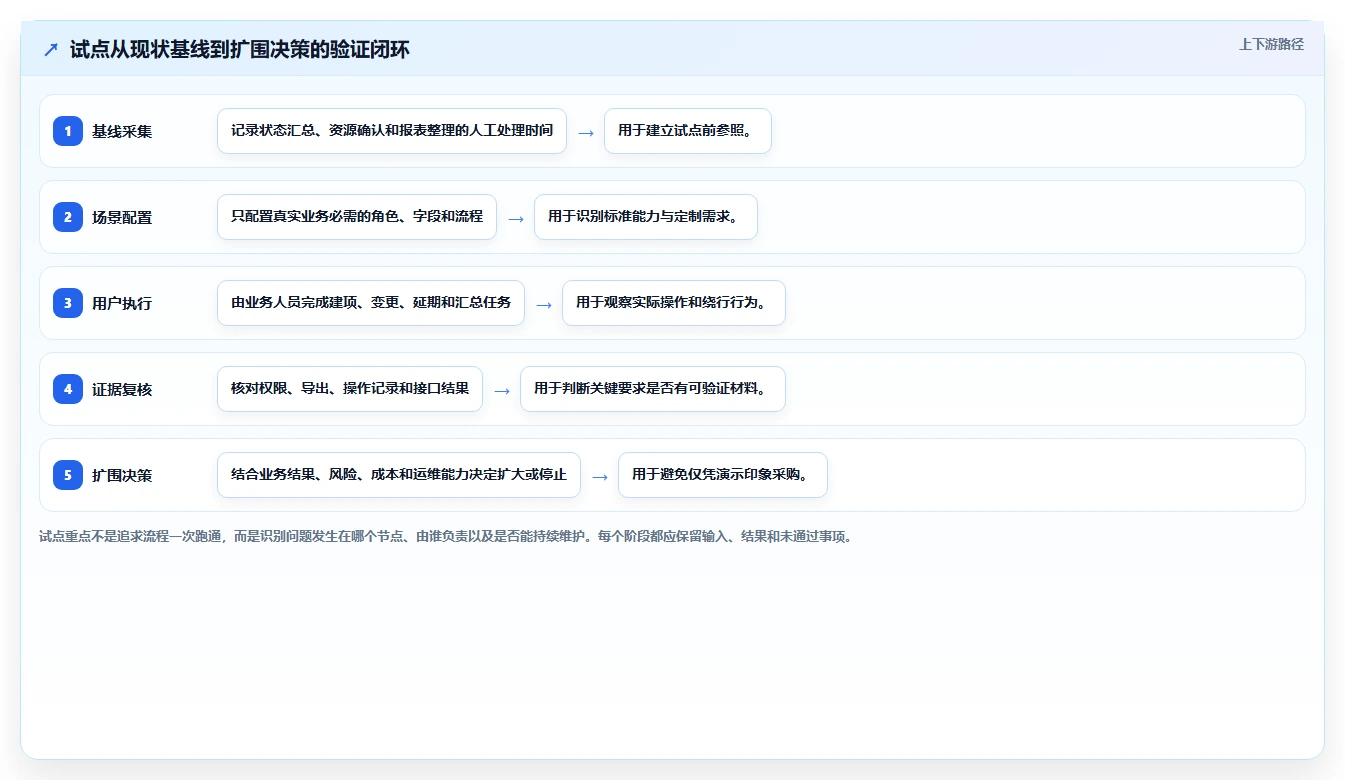Click box 只配置真实业务必需的角色、字段和流程
The image size is (1345, 780).
click(x=357, y=217)
